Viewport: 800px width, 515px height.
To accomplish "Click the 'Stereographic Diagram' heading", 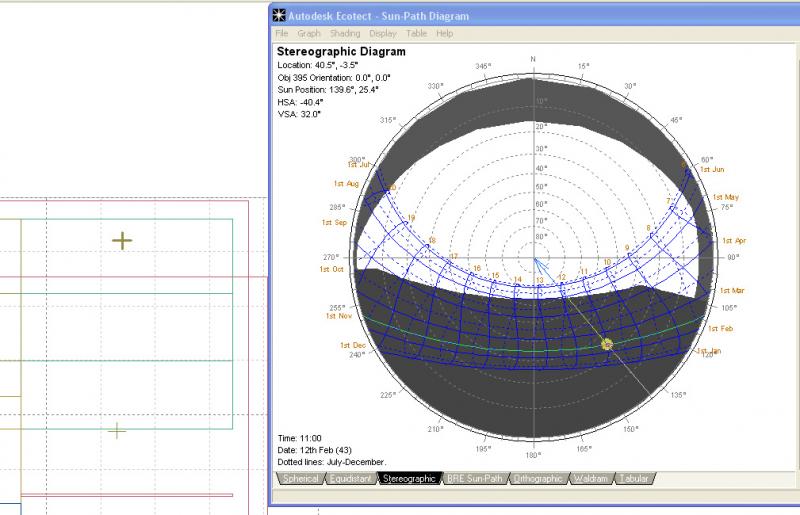I will pos(341,52).
